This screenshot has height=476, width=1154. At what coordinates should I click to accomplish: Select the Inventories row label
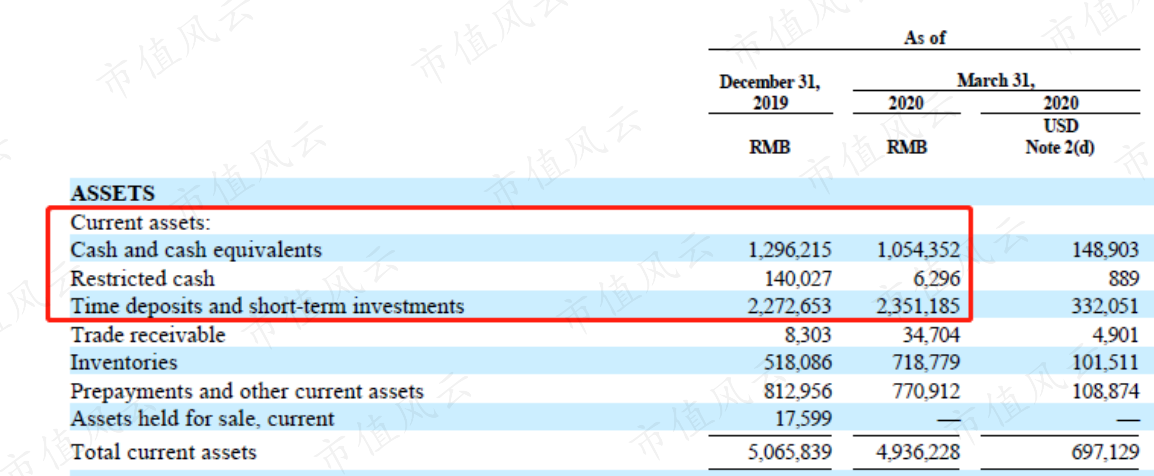coord(124,363)
